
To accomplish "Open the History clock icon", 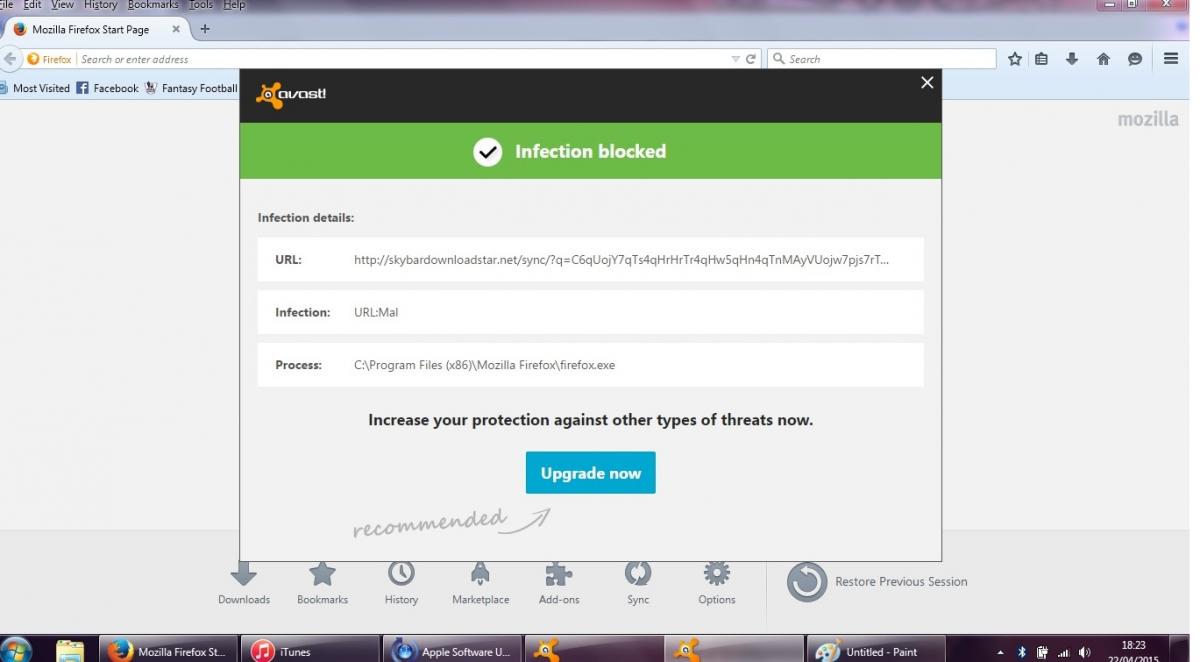I will coord(401,574).
